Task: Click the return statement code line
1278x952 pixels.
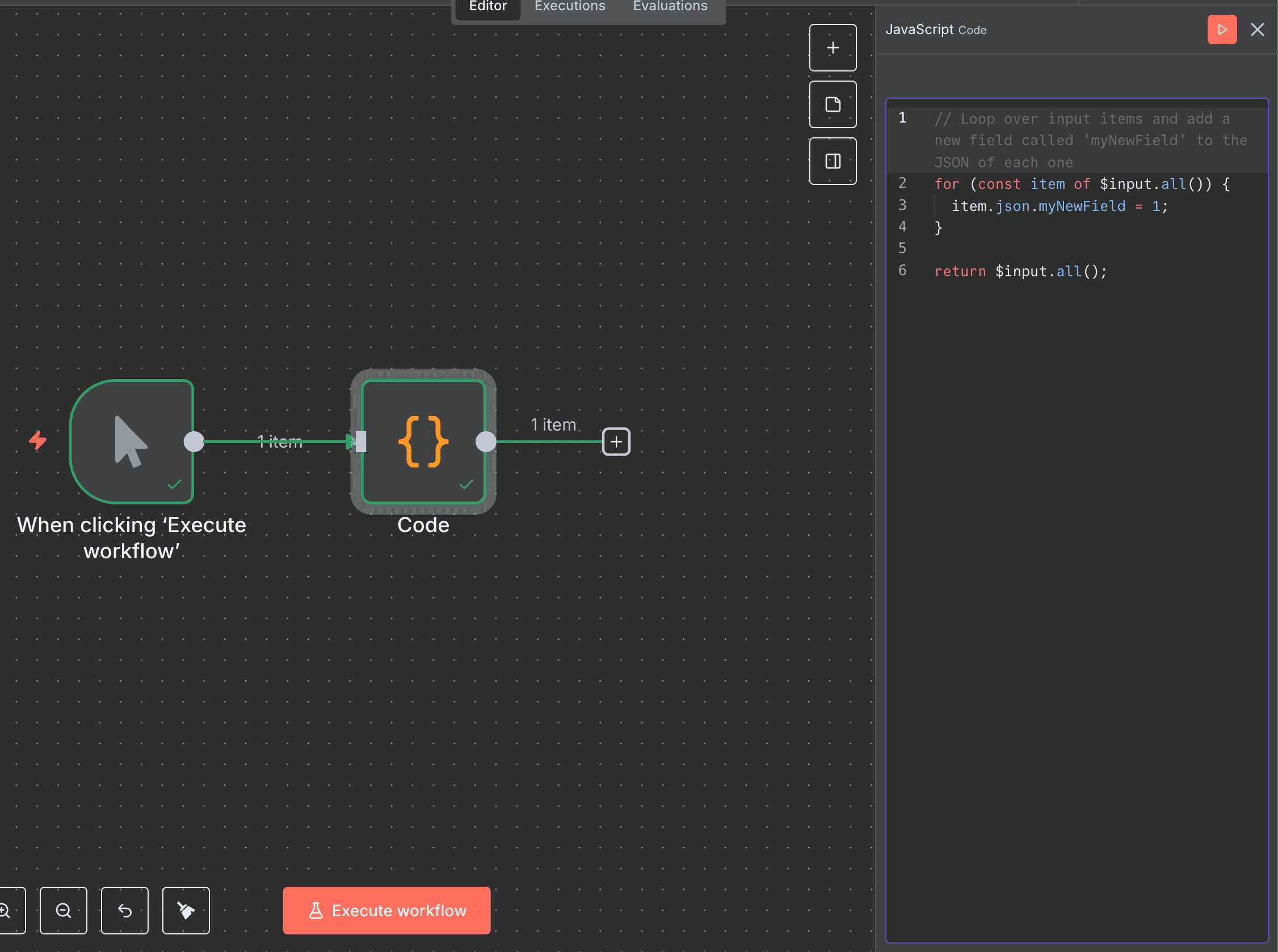Action: coord(1020,271)
